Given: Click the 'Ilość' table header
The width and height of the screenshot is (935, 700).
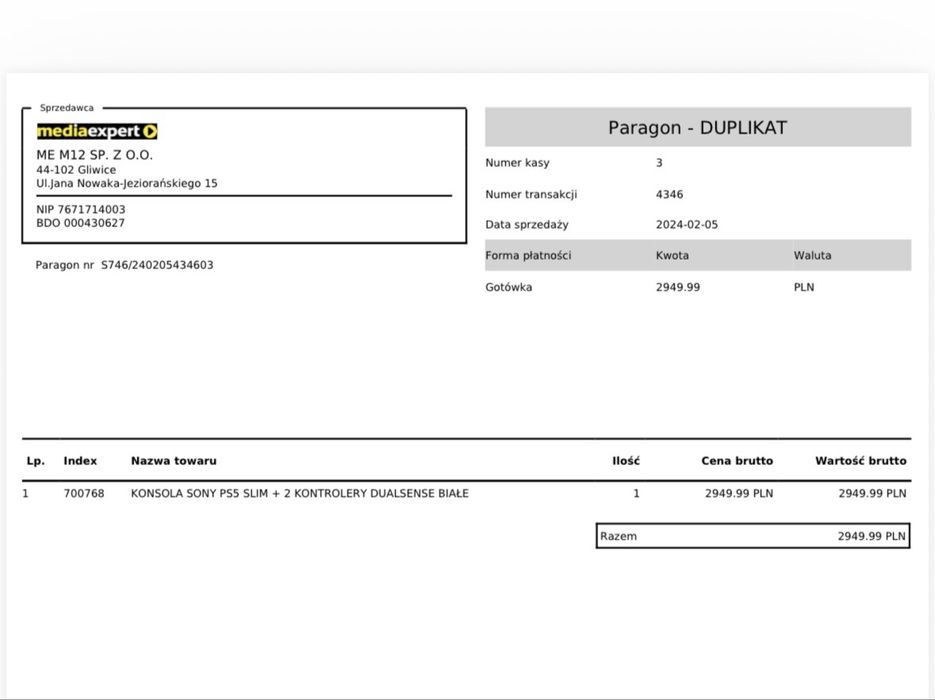Looking at the screenshot, I should pos(626,461).
